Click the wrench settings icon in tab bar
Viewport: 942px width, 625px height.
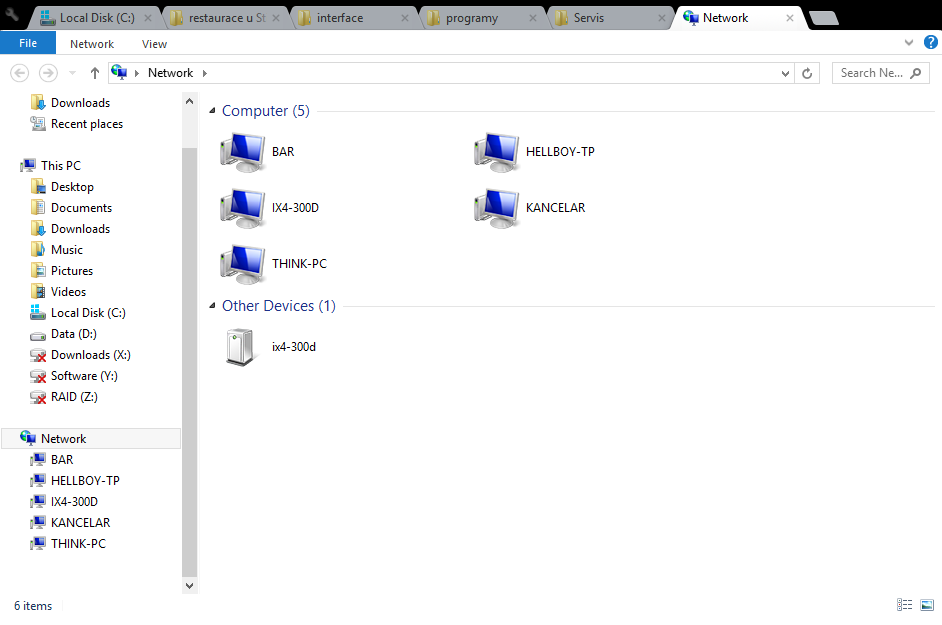[x=13, y=14]
